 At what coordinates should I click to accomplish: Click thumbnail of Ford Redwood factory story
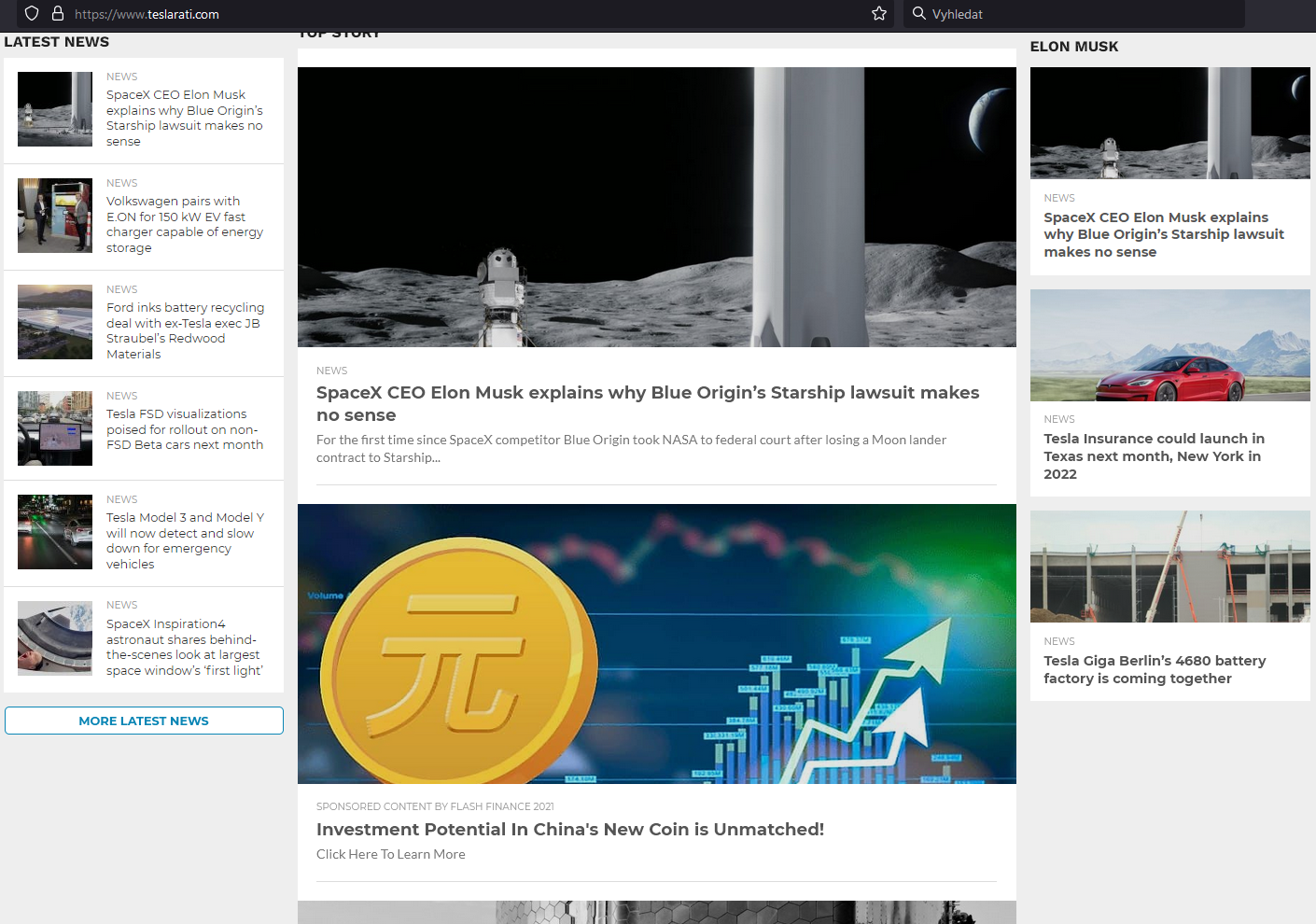click(x=55, y=322)
